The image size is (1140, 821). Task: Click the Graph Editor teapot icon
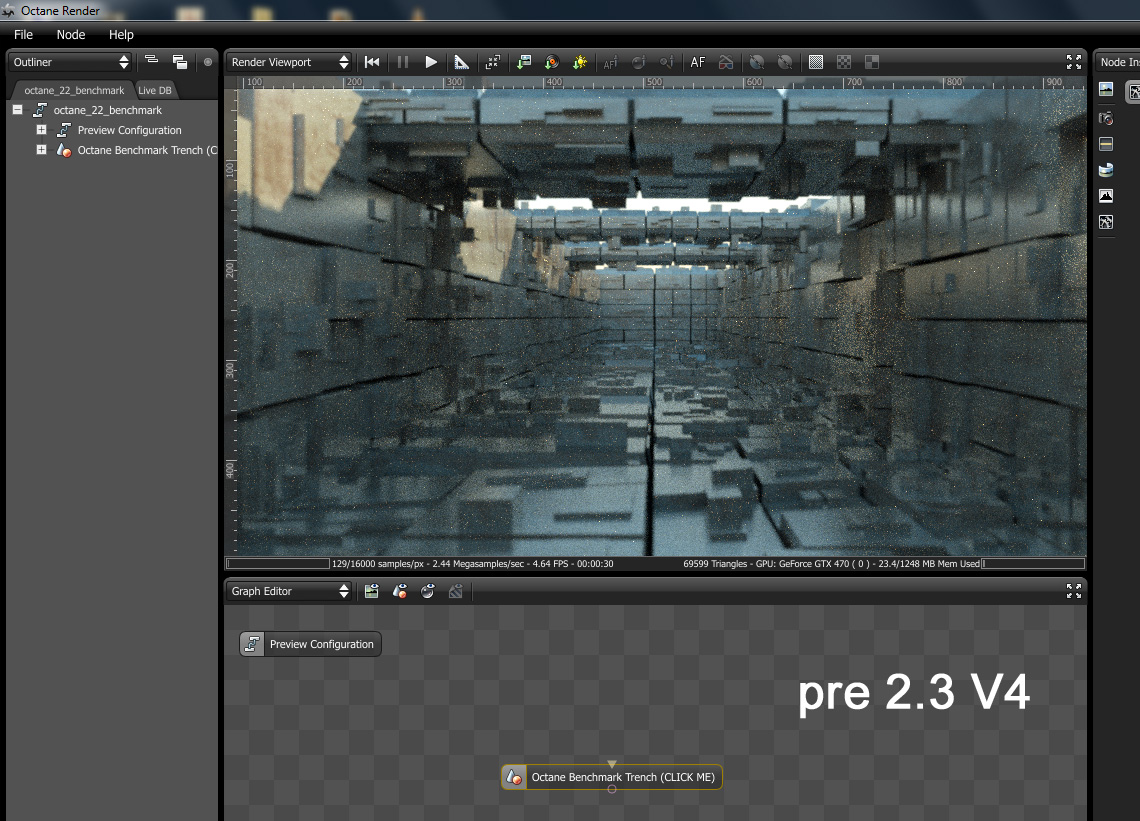point(428,591)
